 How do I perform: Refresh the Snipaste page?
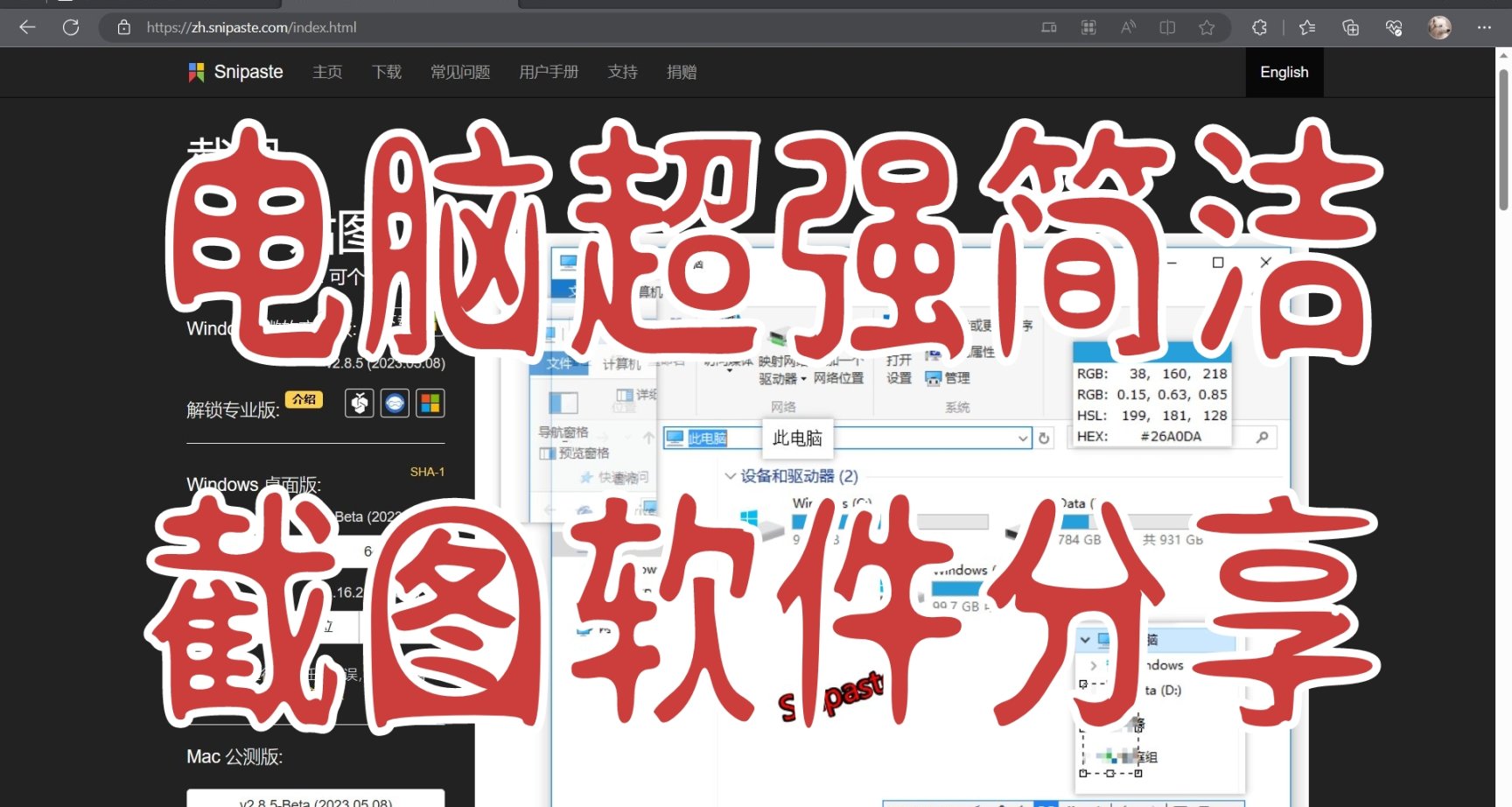[71, 27]
